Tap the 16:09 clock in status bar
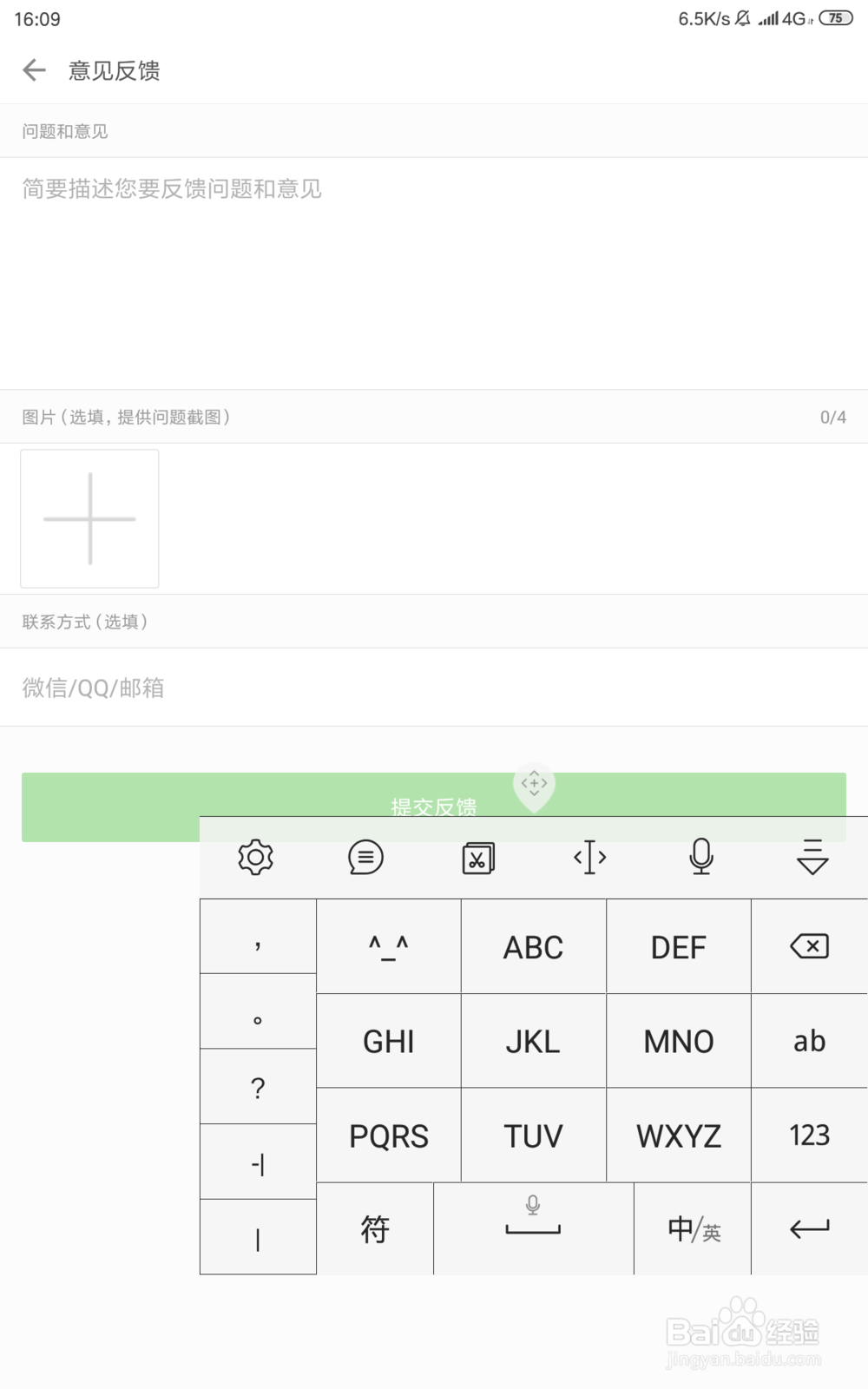Image resolution: width=868 pixels, height=1389 pixels. (37, 19)
